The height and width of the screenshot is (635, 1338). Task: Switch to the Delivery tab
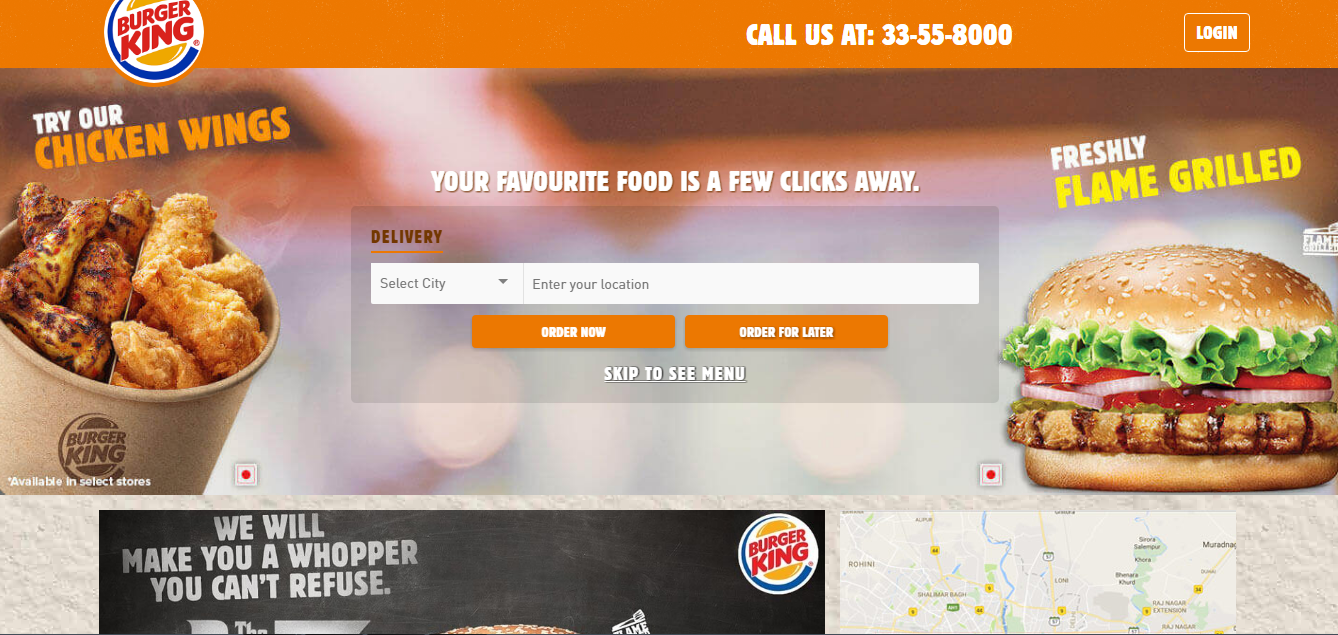[406, 238]
